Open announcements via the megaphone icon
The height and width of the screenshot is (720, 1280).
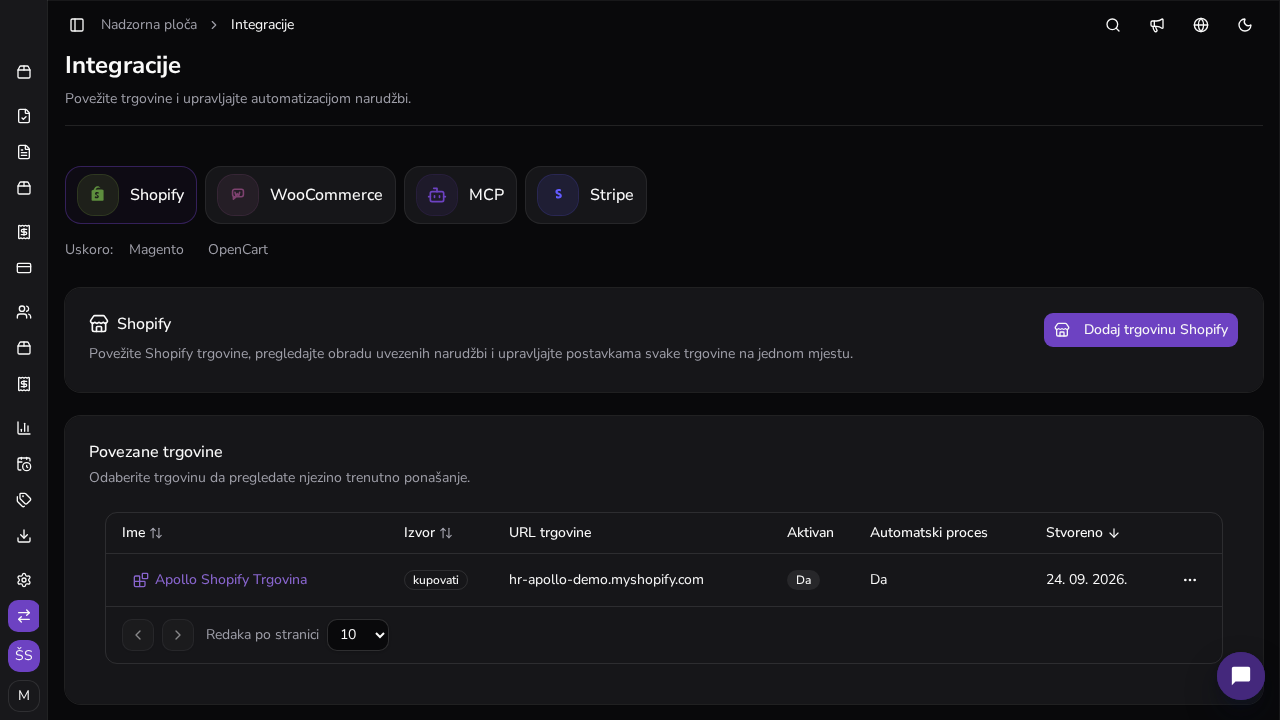pyautogui.click(x=1157, y=25)
